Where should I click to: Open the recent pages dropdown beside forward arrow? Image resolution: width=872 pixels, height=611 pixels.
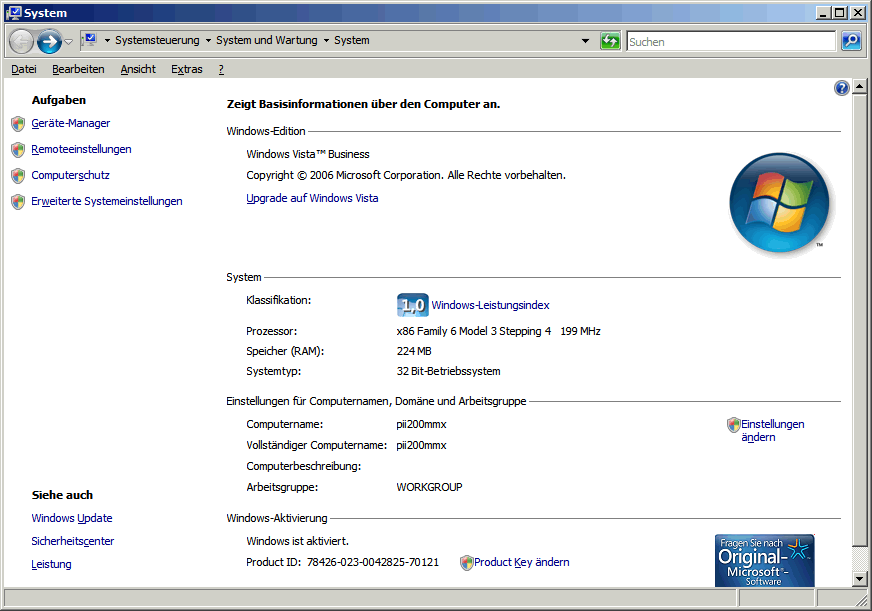[68, 42]
